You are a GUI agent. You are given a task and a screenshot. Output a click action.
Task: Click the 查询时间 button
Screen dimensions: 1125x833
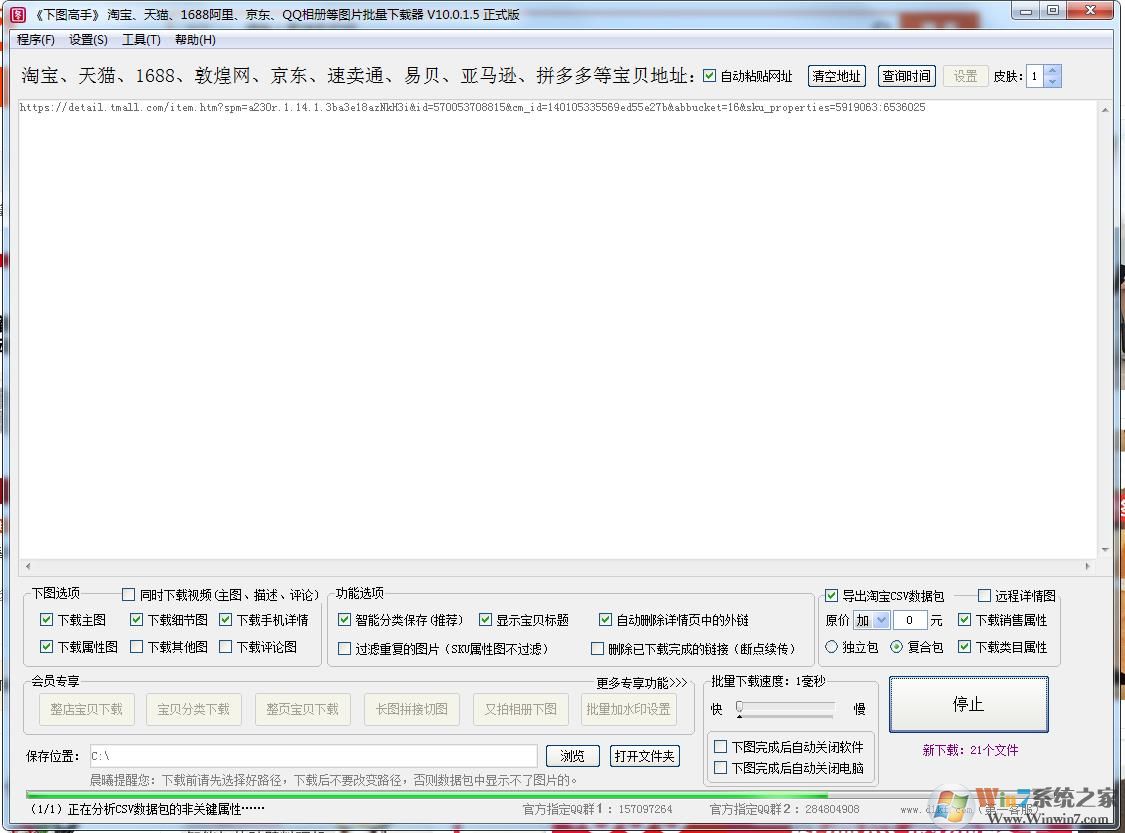click(x=906, y=75)
